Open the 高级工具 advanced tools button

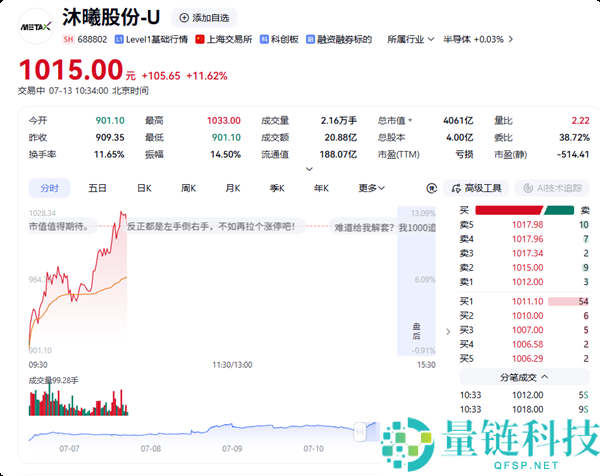pos(476,188)
